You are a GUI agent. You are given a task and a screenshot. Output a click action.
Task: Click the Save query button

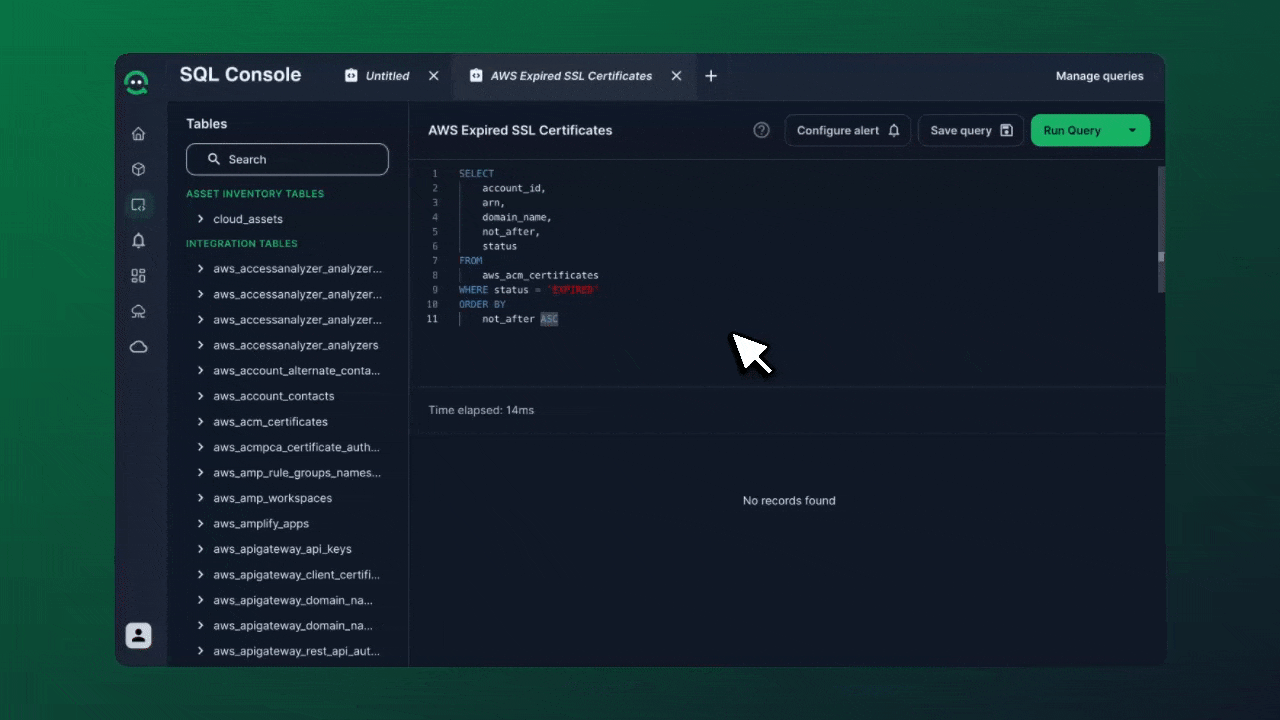[x=970, y=130]
